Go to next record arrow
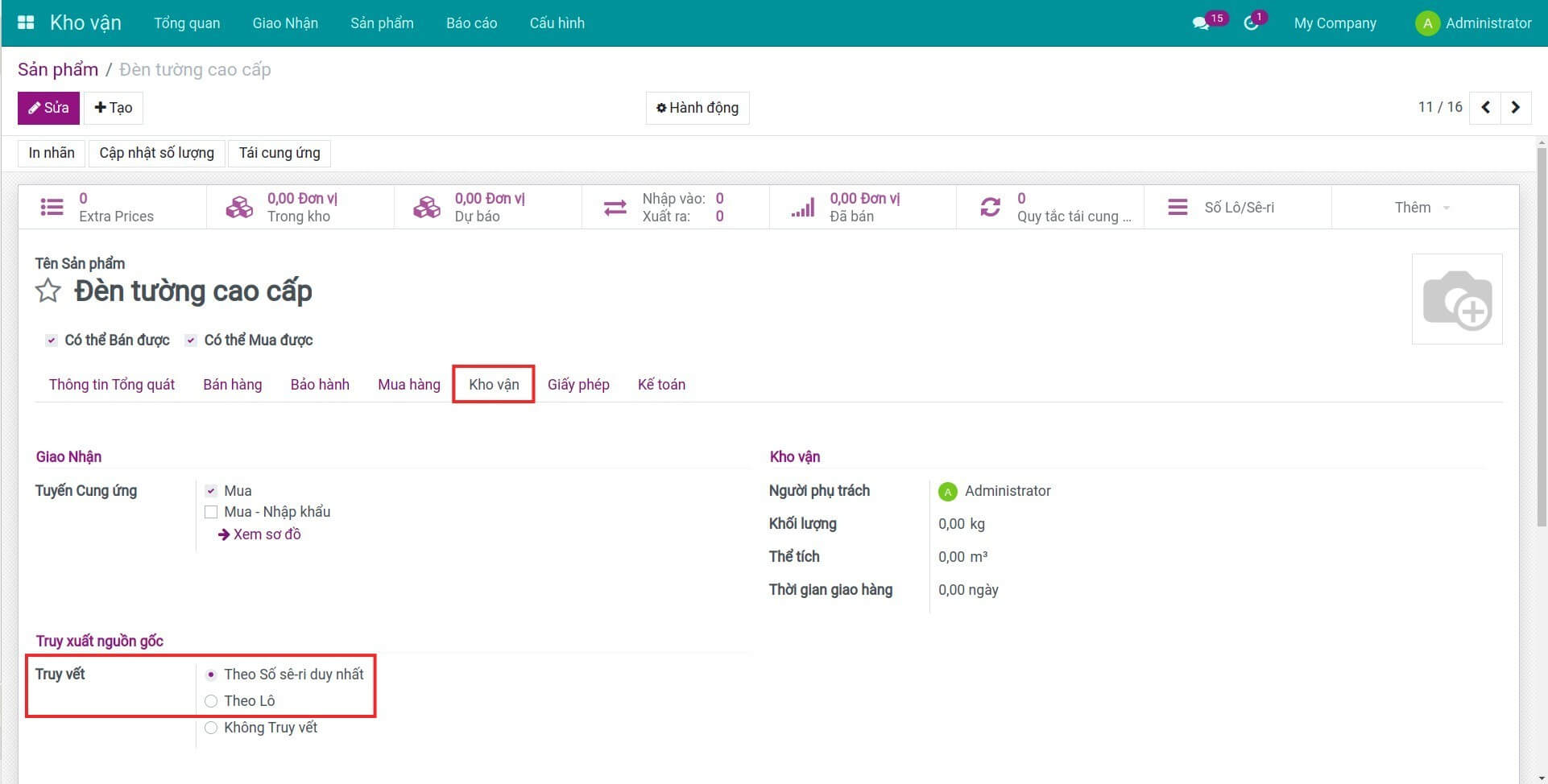Screen dimensions: 1548x784 coord(1515,107)
